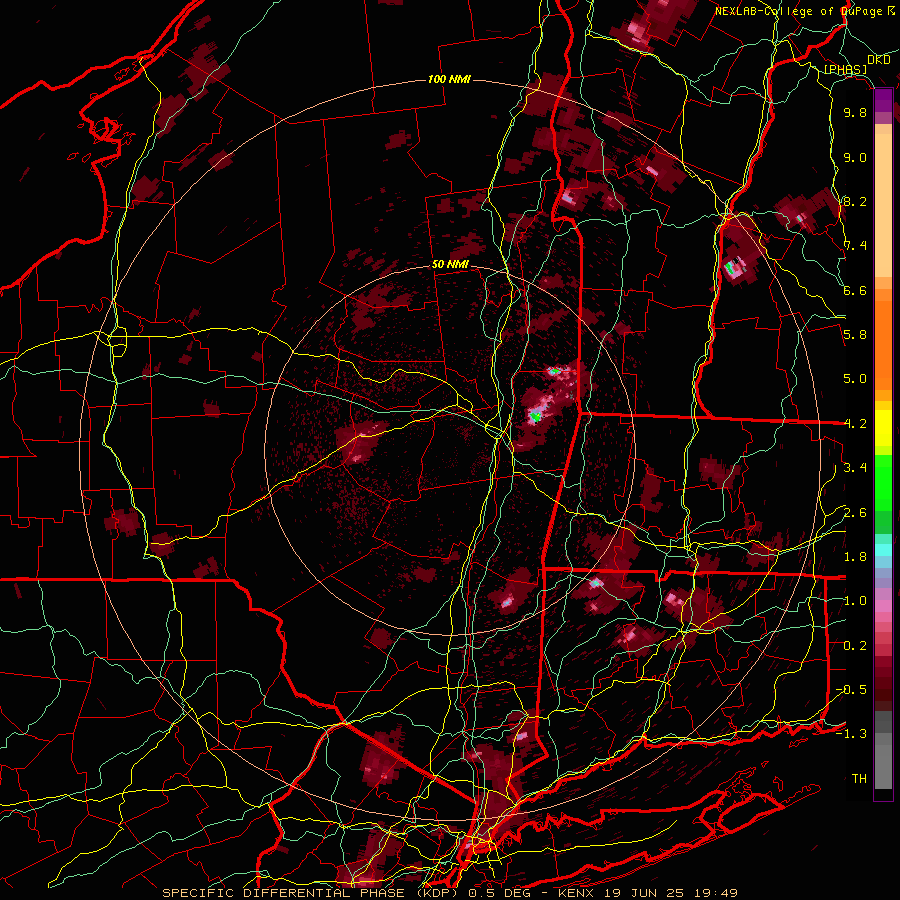The height and width of the screenshot is (900, 900).
Task: Click the 5.8 legend value
Action: (x=855, y=335)
